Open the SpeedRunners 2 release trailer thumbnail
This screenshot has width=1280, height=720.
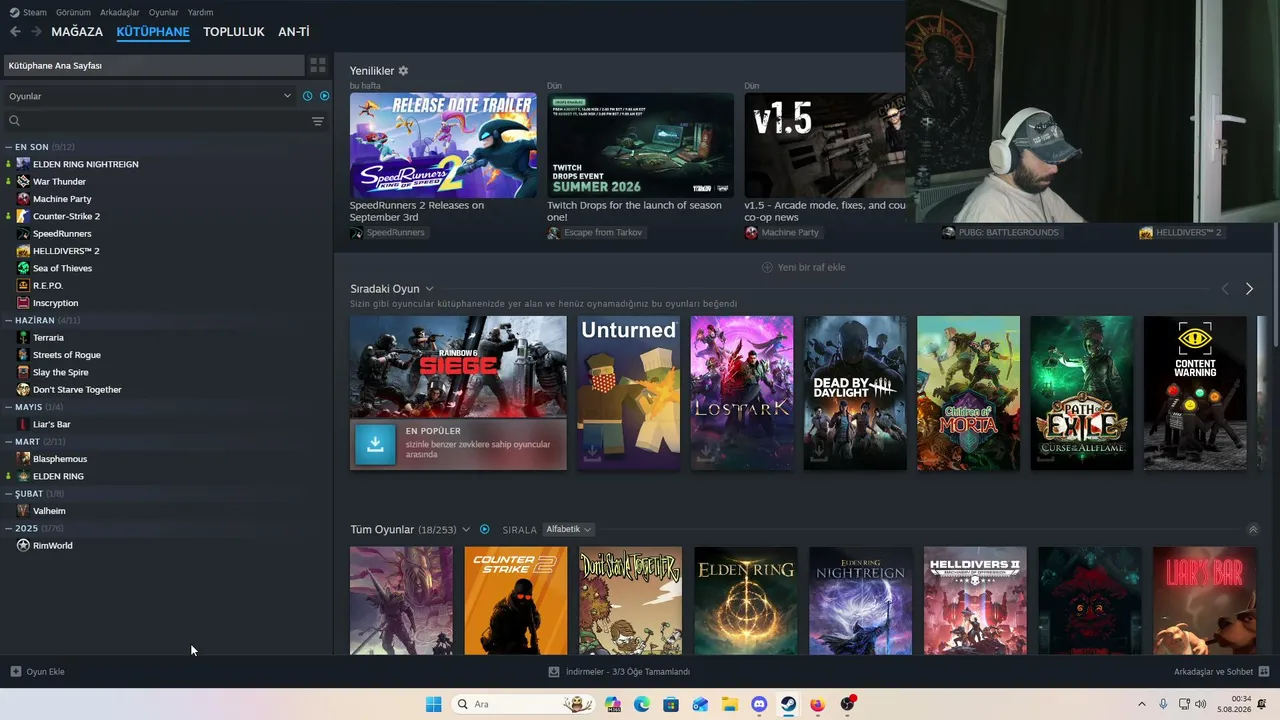[x=443, y=145]
